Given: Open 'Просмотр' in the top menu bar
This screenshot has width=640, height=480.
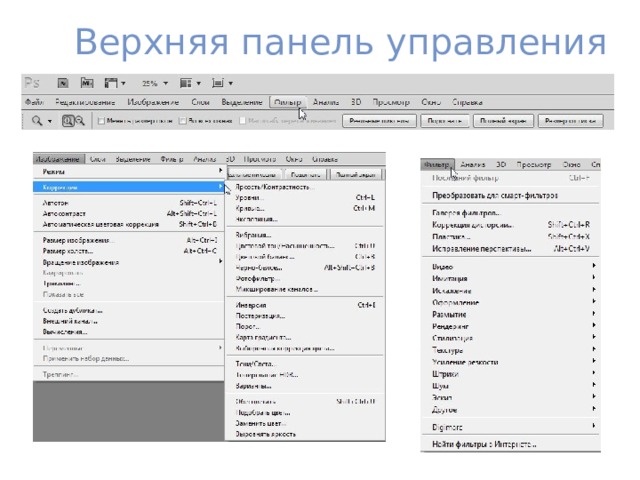Looking at the screenshot, I should point(391,102).
